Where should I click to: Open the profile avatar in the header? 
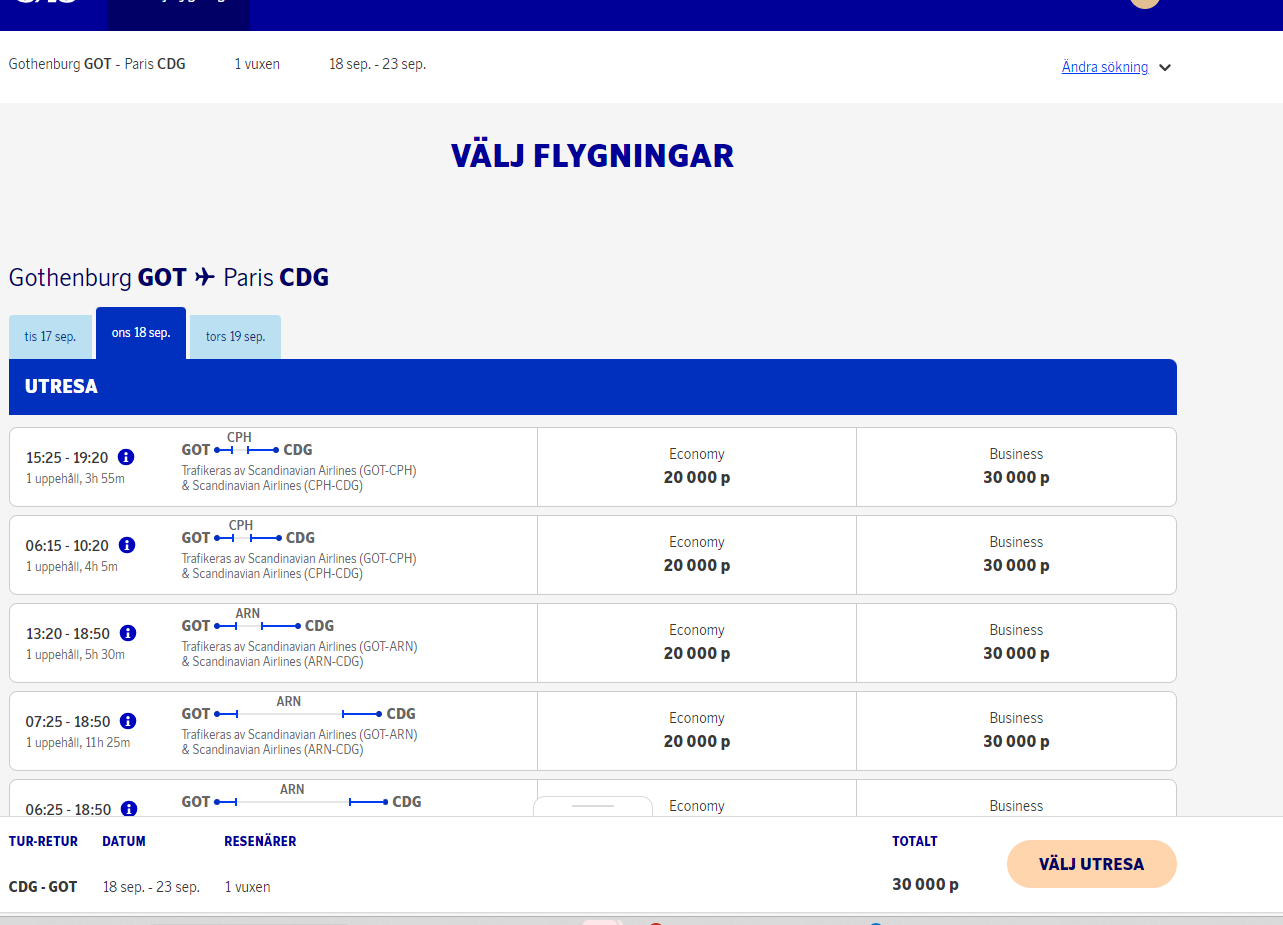click(1144, 3)
